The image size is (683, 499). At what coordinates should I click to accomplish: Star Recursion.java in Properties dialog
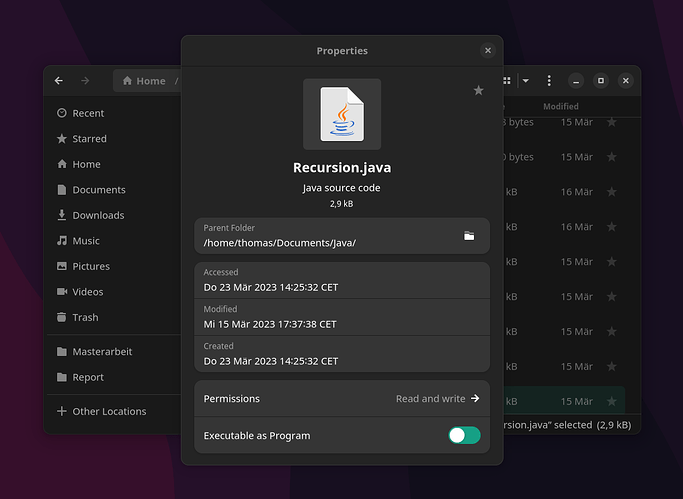[x=478, y=91]
